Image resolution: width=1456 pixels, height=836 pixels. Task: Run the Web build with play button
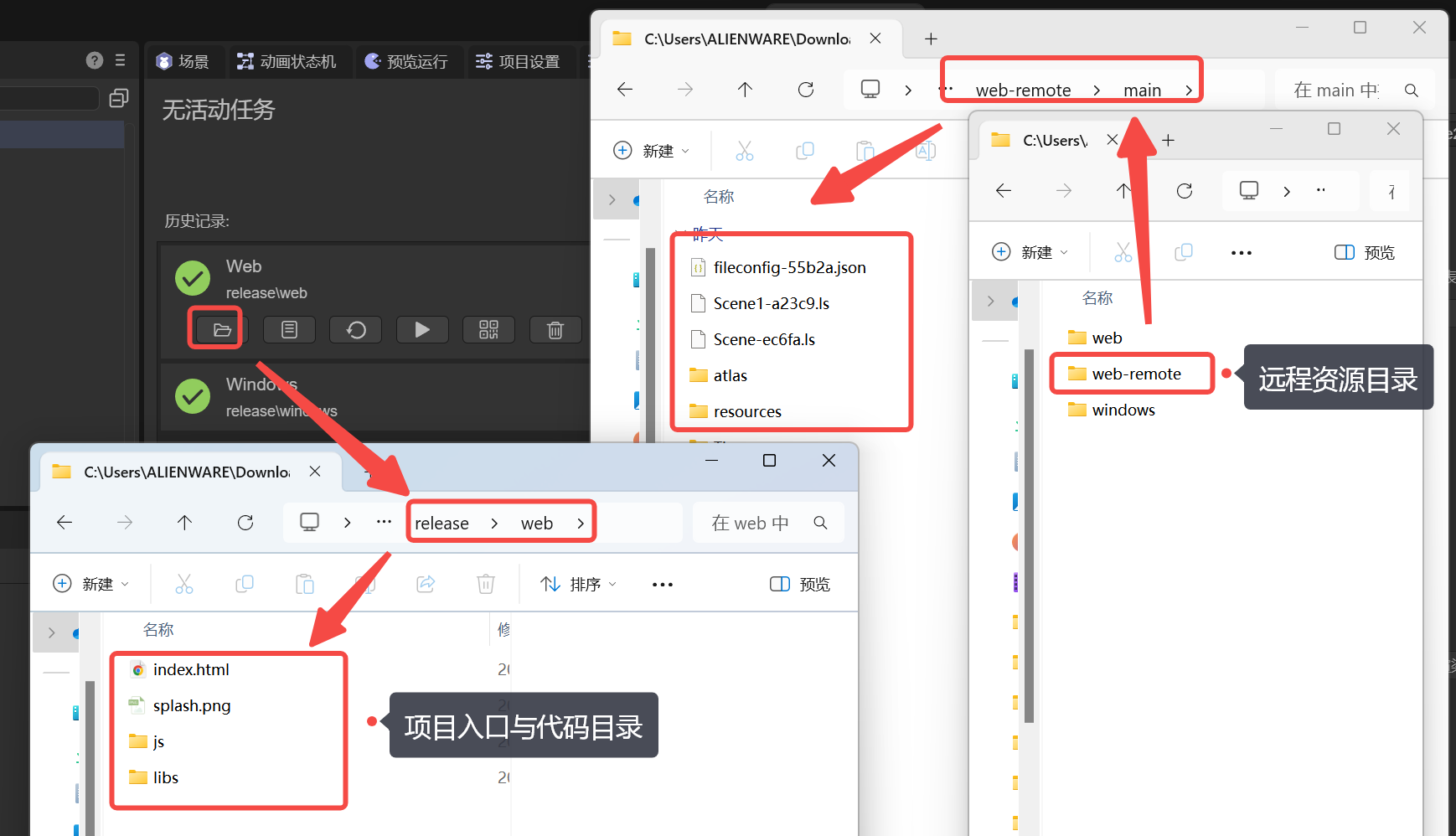point(422,330)
